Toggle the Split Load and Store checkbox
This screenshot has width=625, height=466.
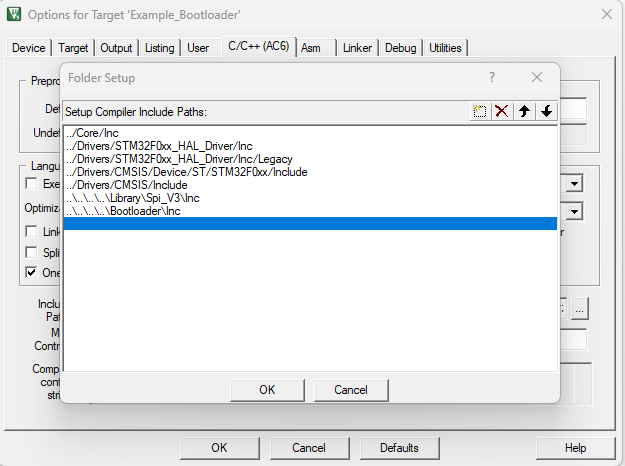(31, 252)
